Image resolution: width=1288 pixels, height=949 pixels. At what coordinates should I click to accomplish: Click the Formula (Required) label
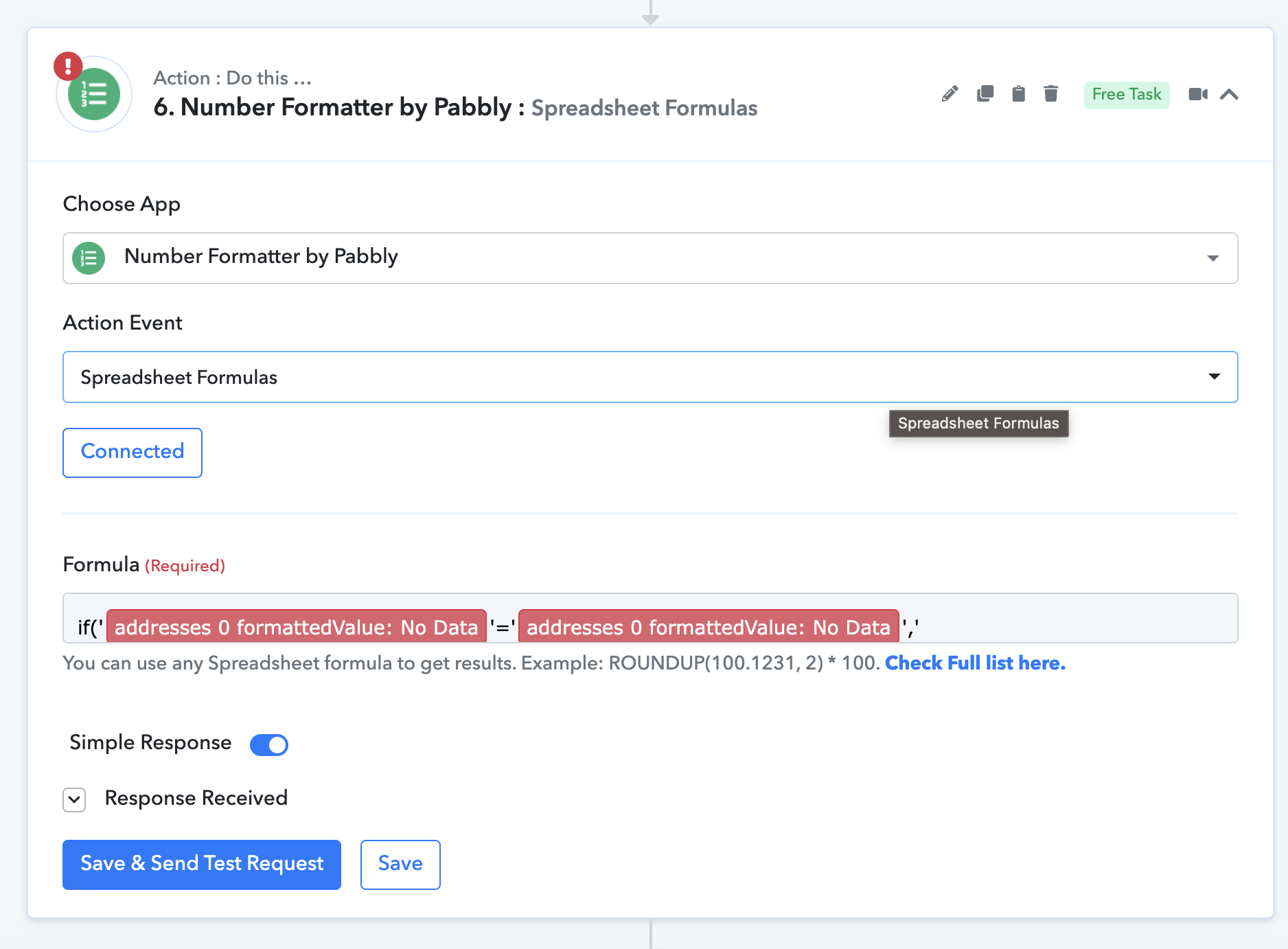[144, 564]
